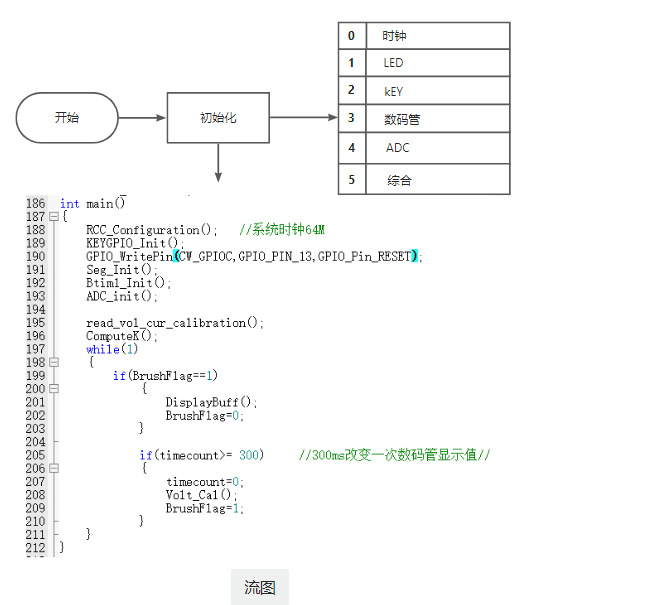Click the 数码管 table row
This screenshot has height=605, width=662.
424,119
